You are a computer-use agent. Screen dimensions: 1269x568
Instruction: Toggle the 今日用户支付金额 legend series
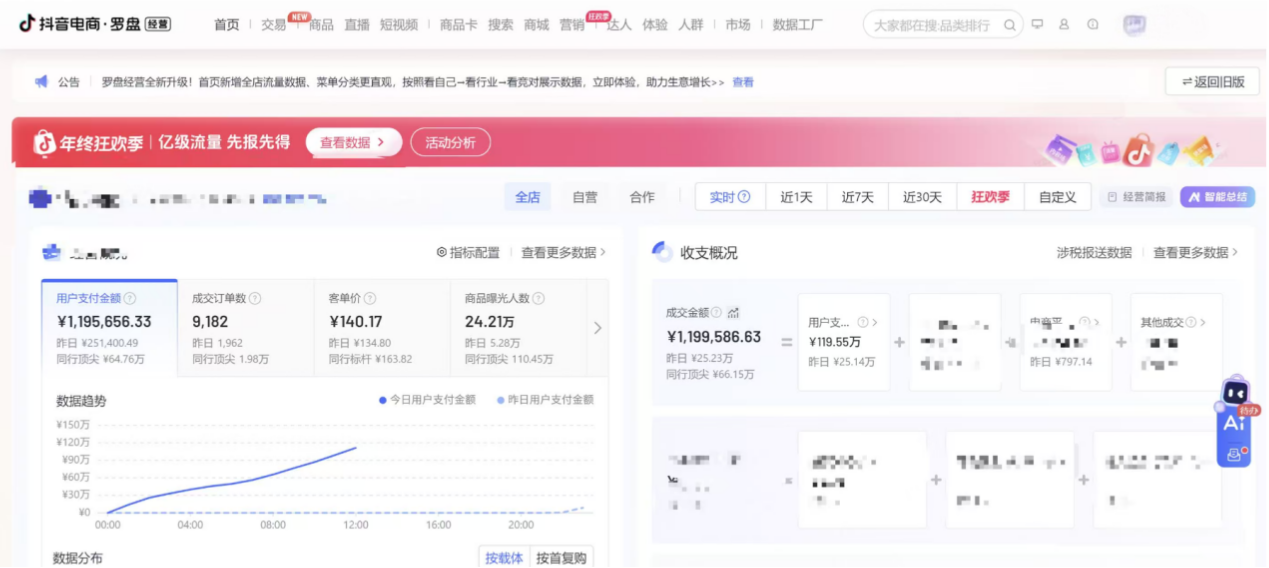[x=427, y=400]
